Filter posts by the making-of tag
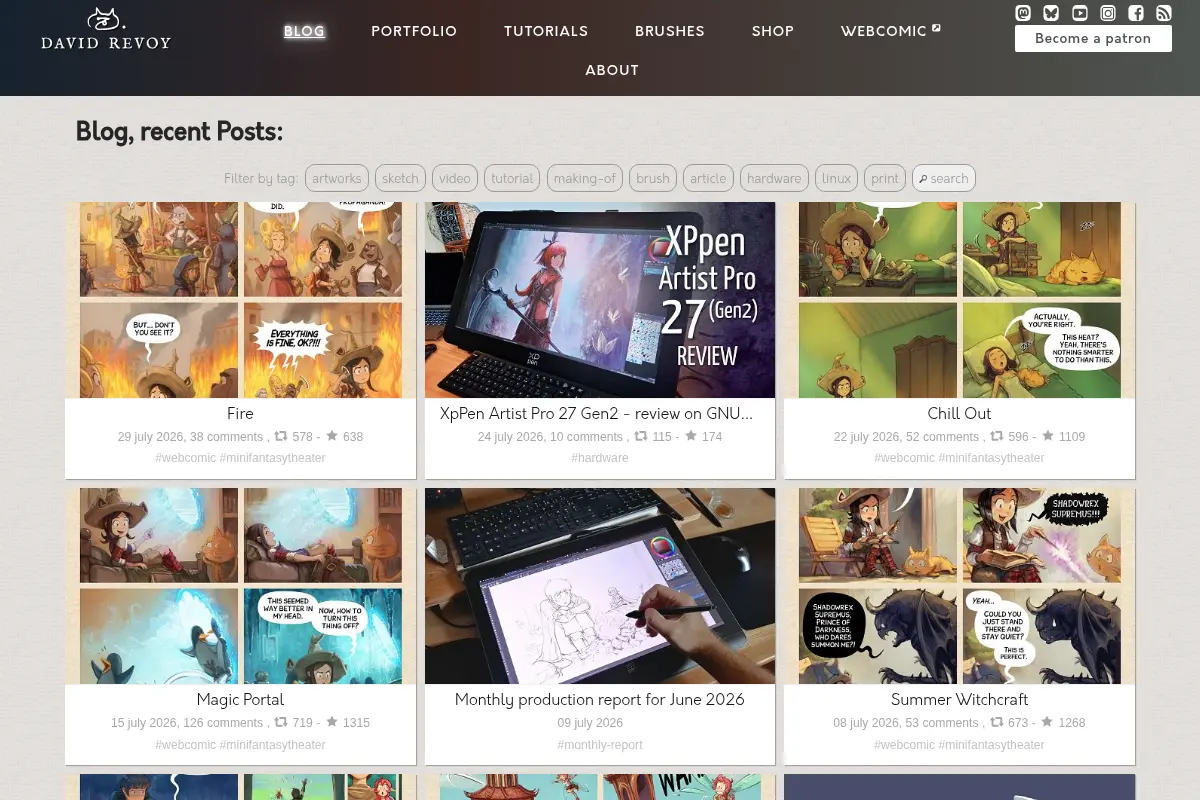 pos(585,178)
